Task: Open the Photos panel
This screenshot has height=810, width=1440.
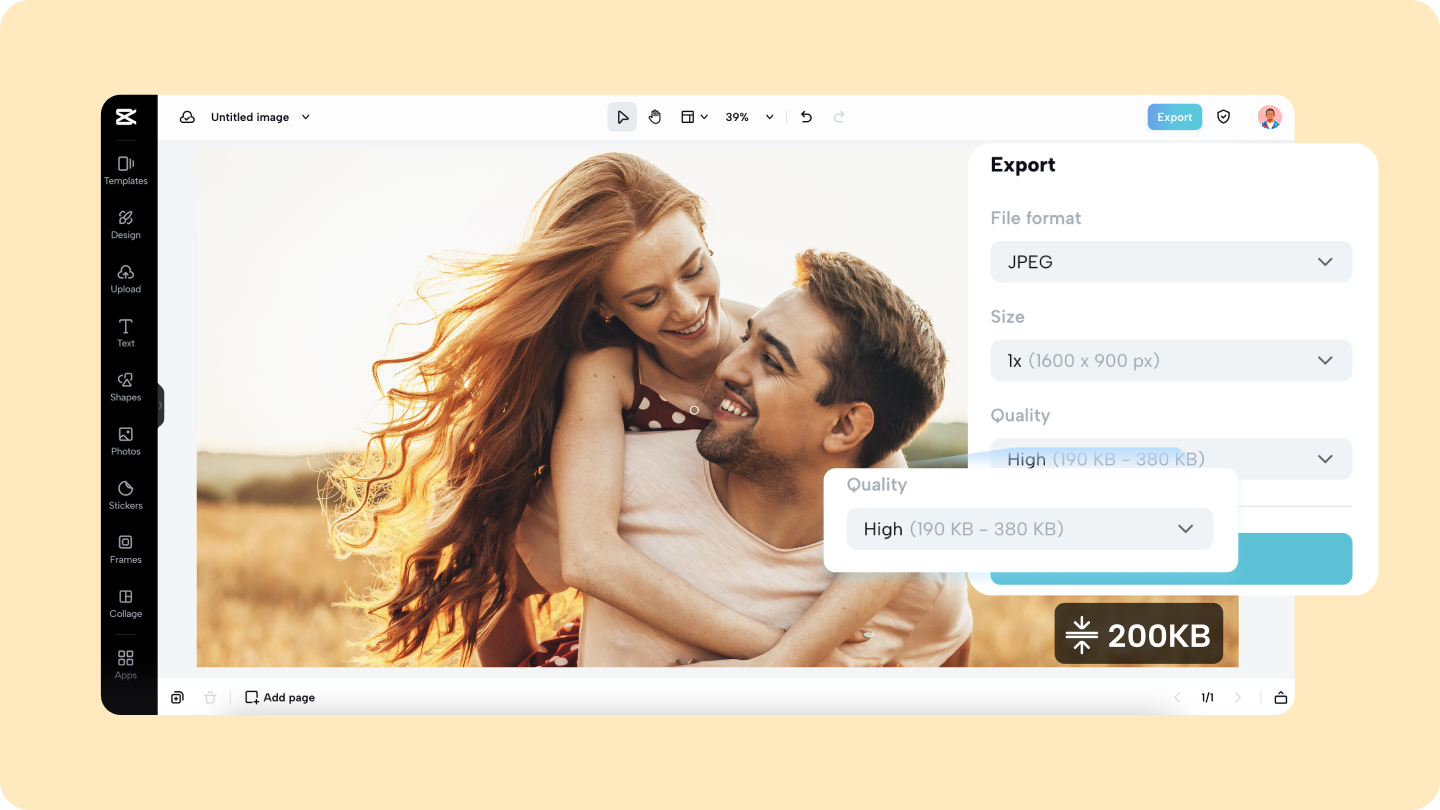Action: tap(126, 440)
